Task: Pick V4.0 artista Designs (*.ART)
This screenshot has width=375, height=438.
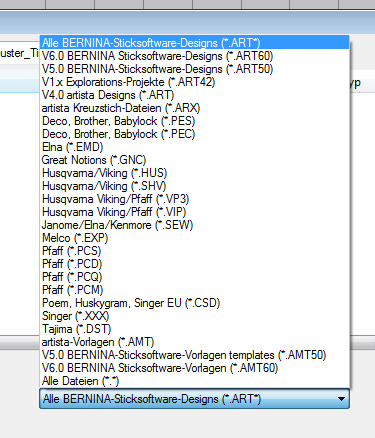Action: pyautogui.click(x=195, y=95)
